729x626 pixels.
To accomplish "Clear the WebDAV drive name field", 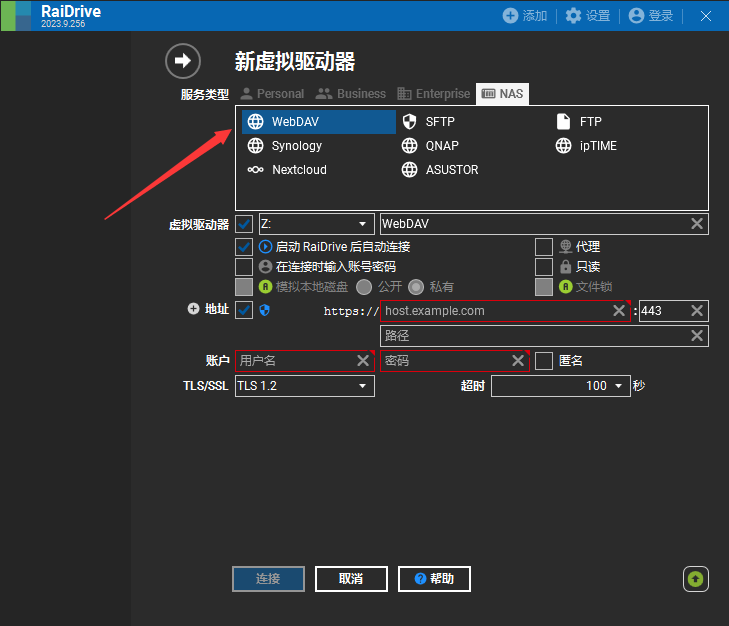I will (x=697, y=224).
